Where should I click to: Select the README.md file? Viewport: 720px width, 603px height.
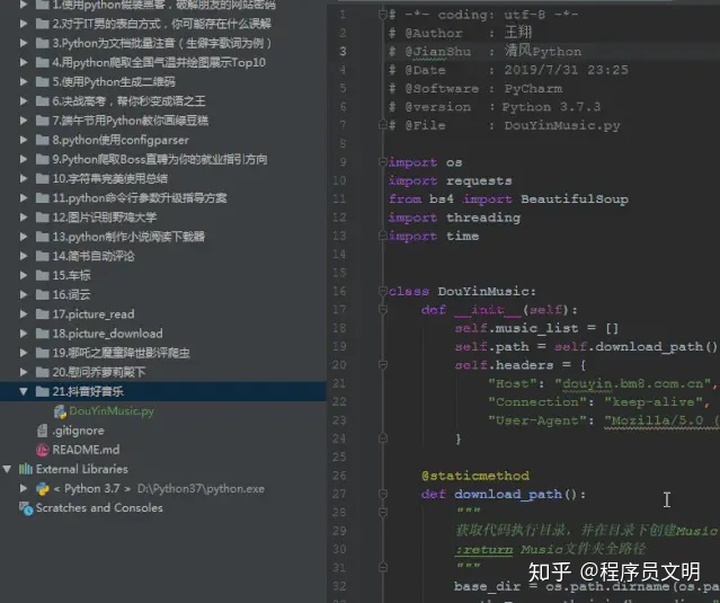point(86,450)
